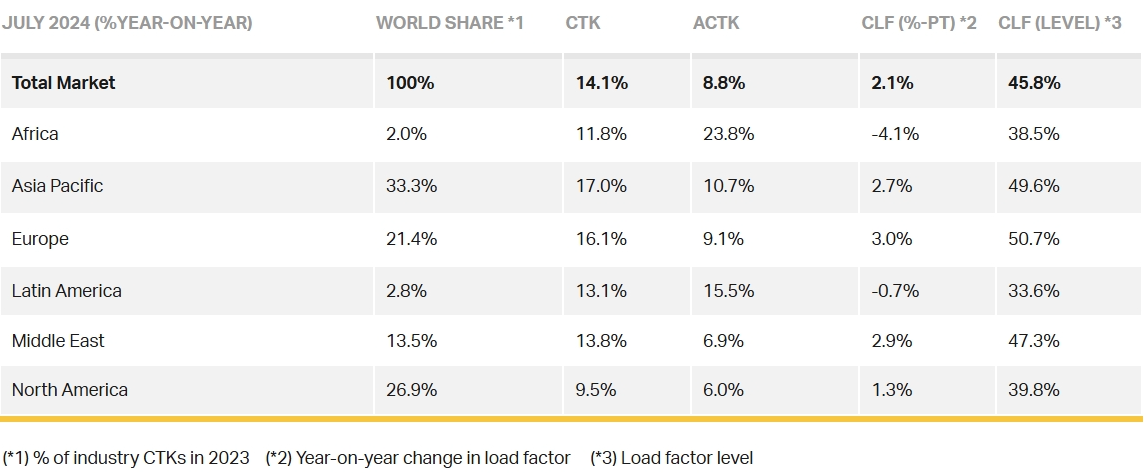Click the CLF (LEVEL) *3 column header
This screenshot has width=1145, height=473.
1059,23
